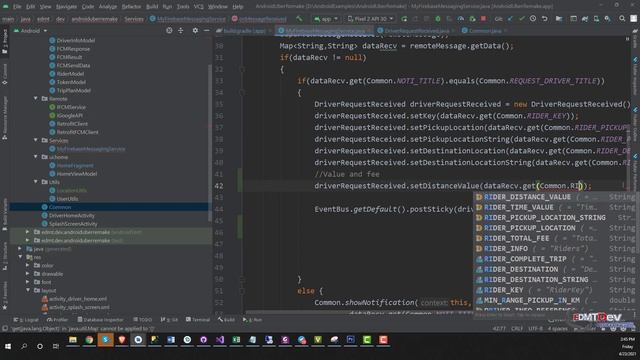Open the Terminal tool window

coord(198,320)
